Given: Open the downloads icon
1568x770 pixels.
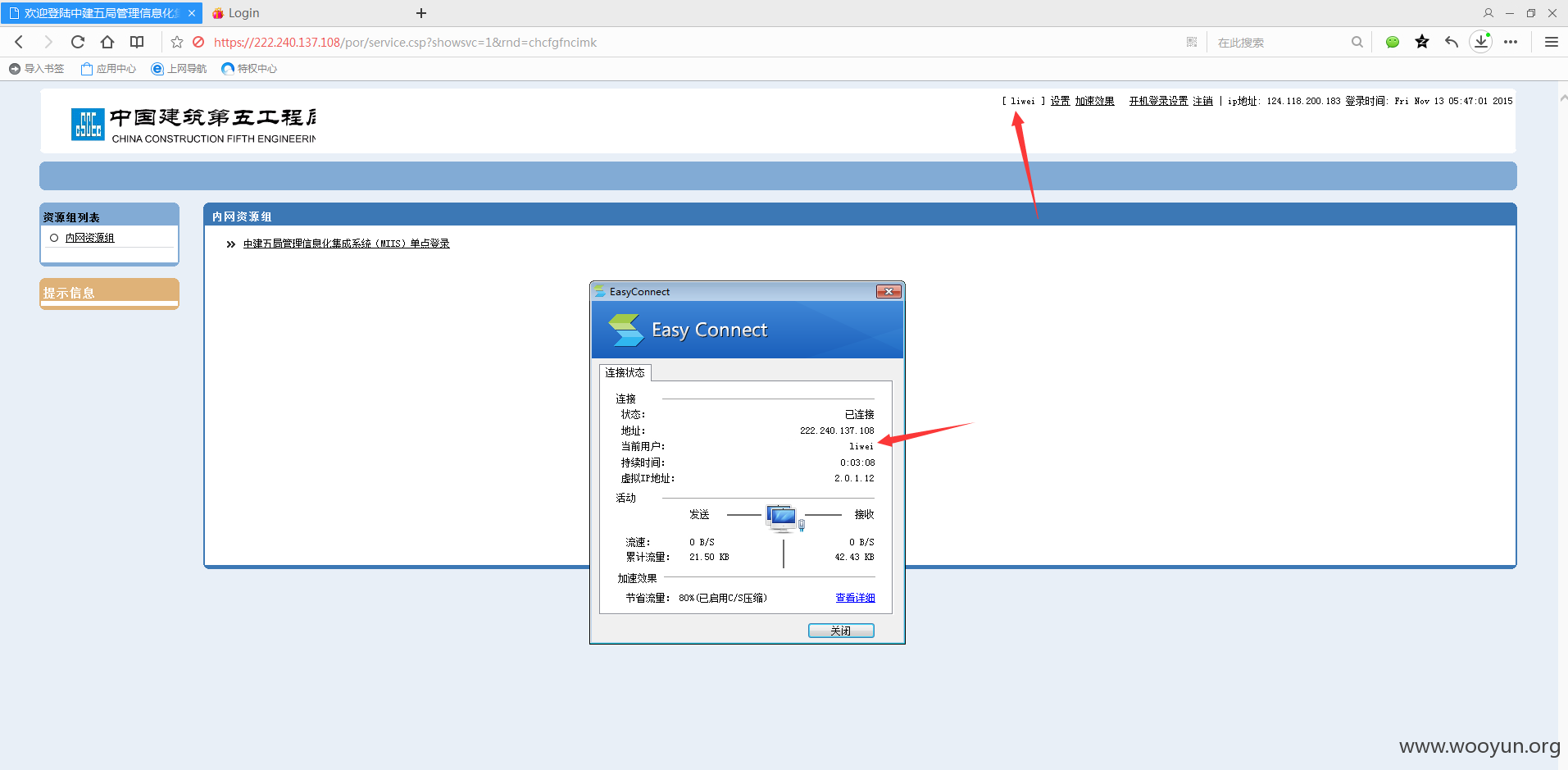Looking at the screenshot, I should tap(1481, 41).
